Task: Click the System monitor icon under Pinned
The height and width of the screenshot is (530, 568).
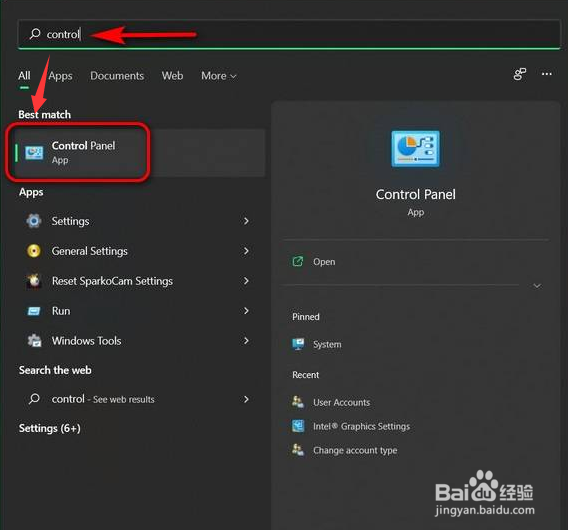Action: click(x=298, y=344)
